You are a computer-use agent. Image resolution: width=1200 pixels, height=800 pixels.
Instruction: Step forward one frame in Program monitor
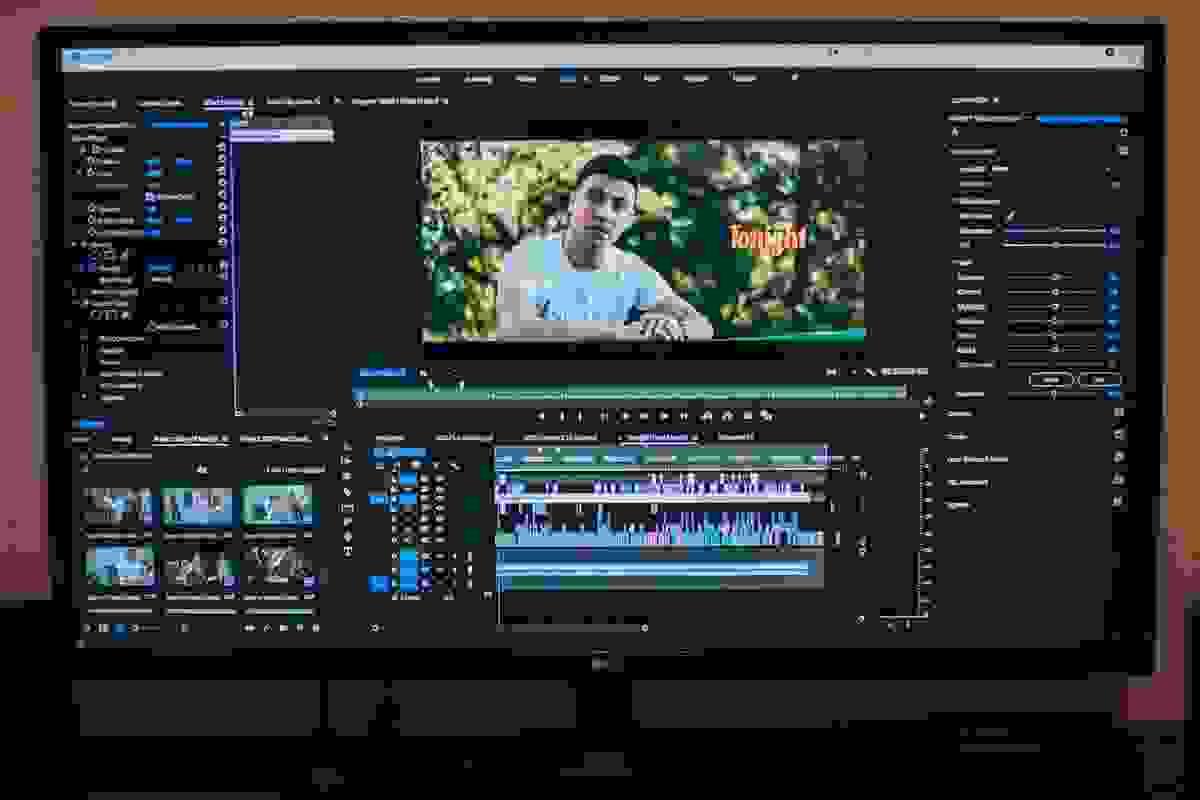[665, 416]
